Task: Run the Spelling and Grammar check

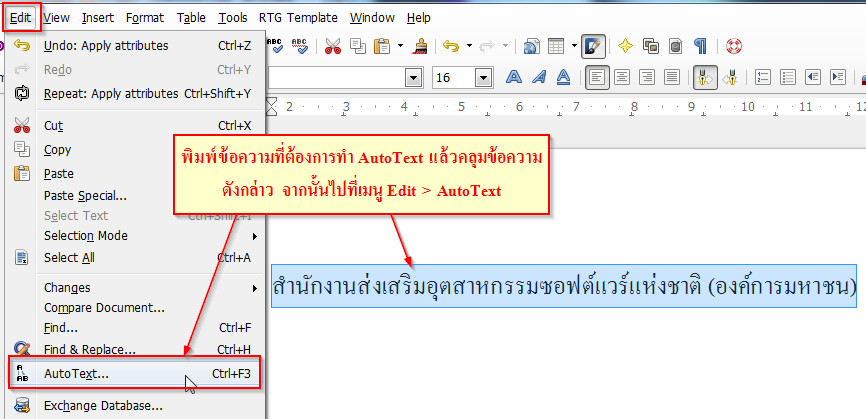Action: point(275,46)
